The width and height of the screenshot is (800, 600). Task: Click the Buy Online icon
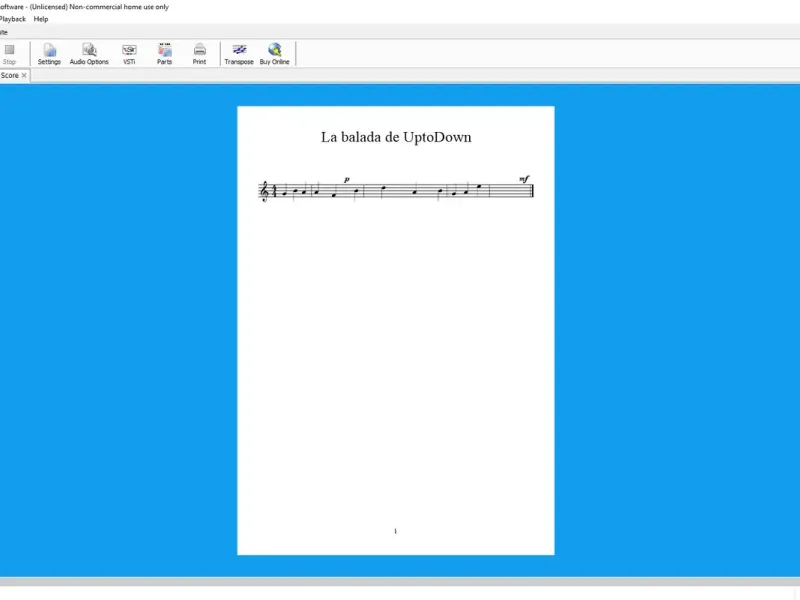pos(274,54)
